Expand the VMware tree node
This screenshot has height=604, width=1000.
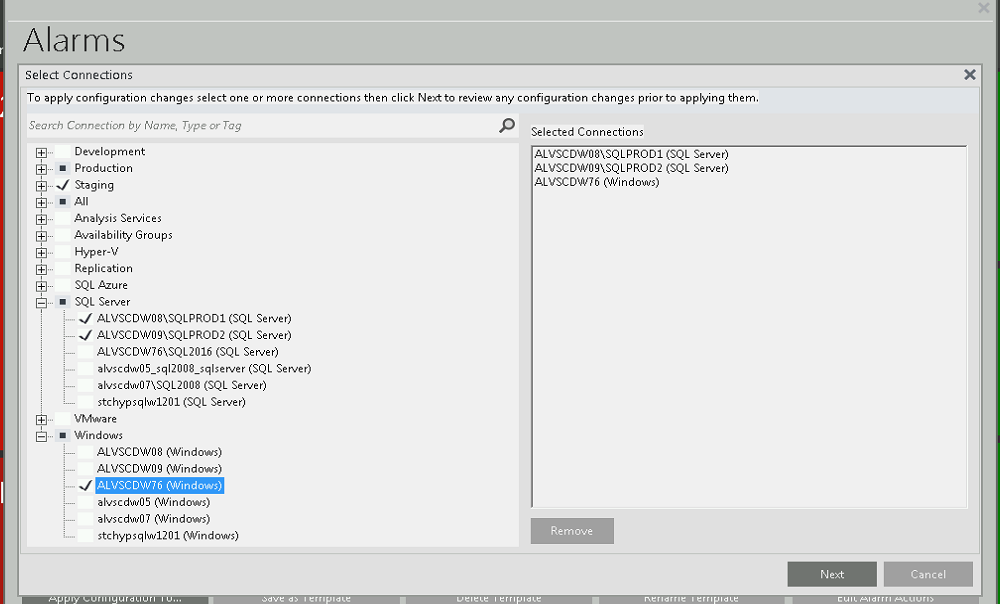42,419
